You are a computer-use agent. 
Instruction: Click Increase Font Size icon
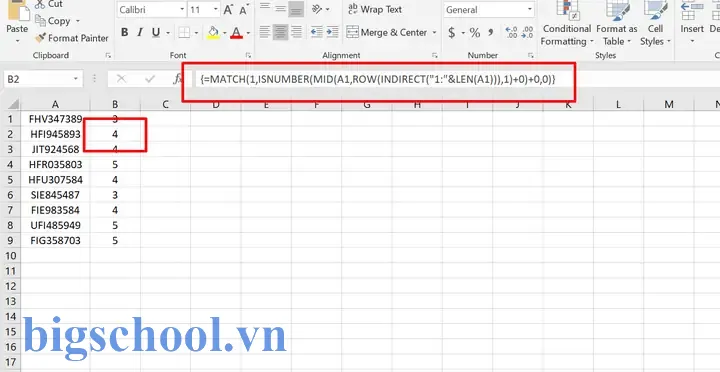pyautogui.click(x=228, y=10)
